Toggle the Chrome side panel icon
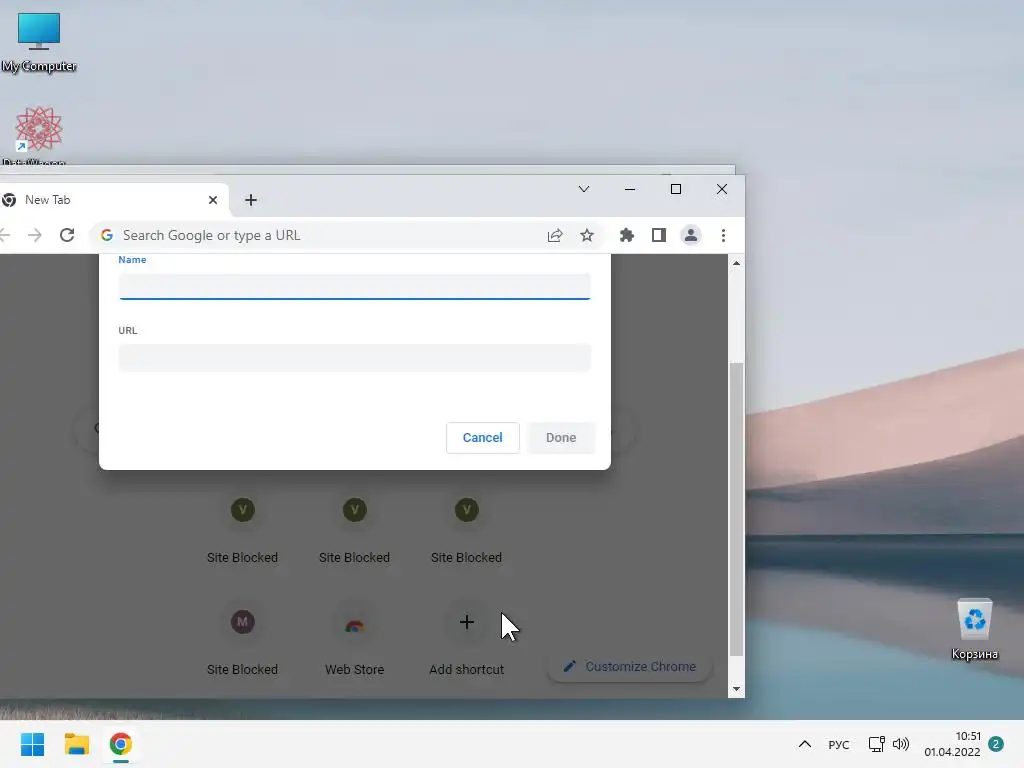This screenshot has width=1024, height=768. coord(659,235)
